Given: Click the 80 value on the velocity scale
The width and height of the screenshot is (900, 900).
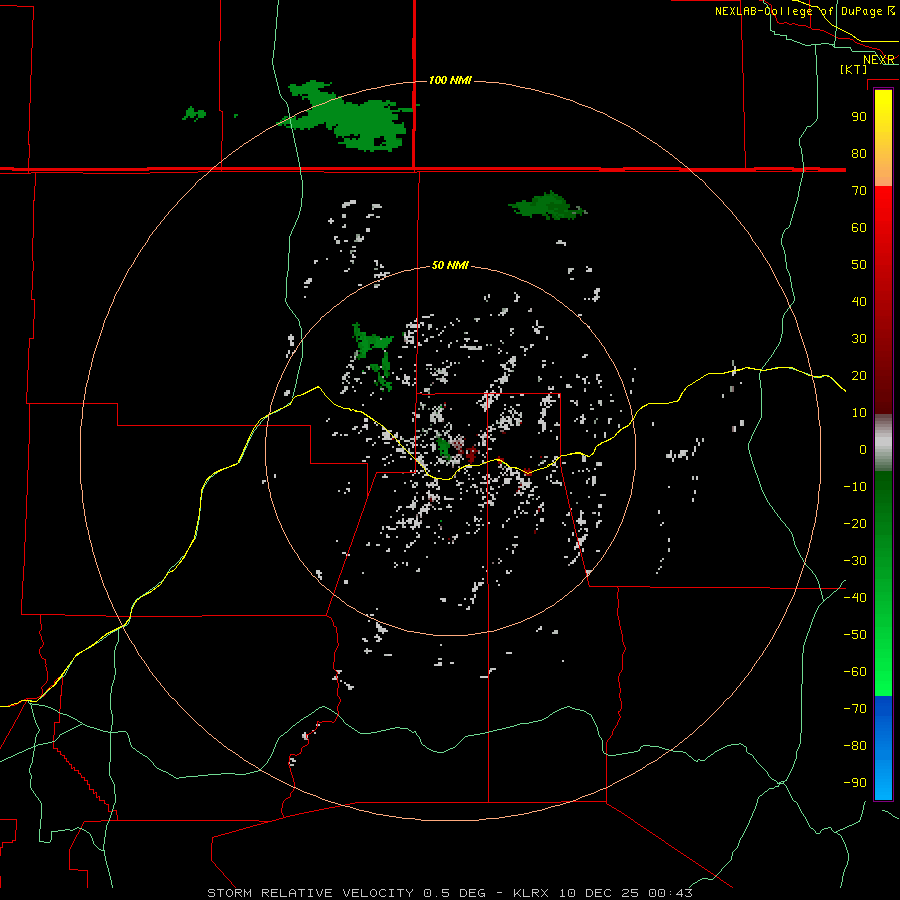Looking at the screenshot, I should click(859, 154).
